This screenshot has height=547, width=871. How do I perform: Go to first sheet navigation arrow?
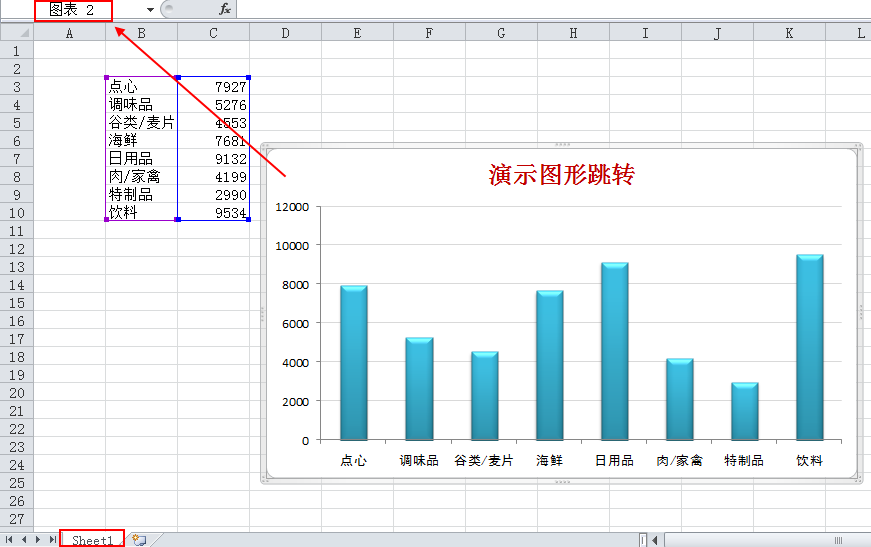pyautogui.click(x=9, y=539)
